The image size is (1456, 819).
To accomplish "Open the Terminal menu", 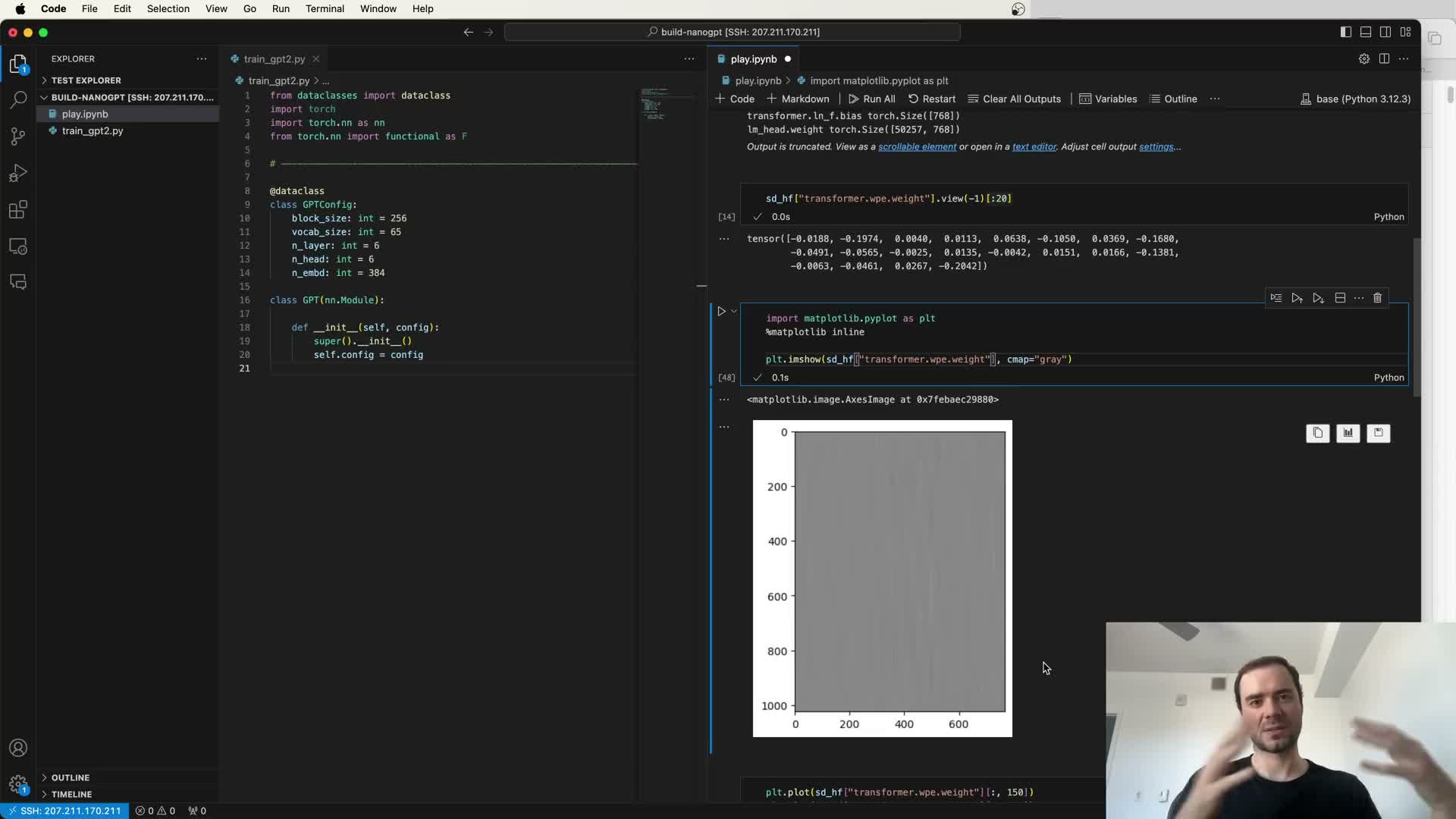I will coord(325,8).
